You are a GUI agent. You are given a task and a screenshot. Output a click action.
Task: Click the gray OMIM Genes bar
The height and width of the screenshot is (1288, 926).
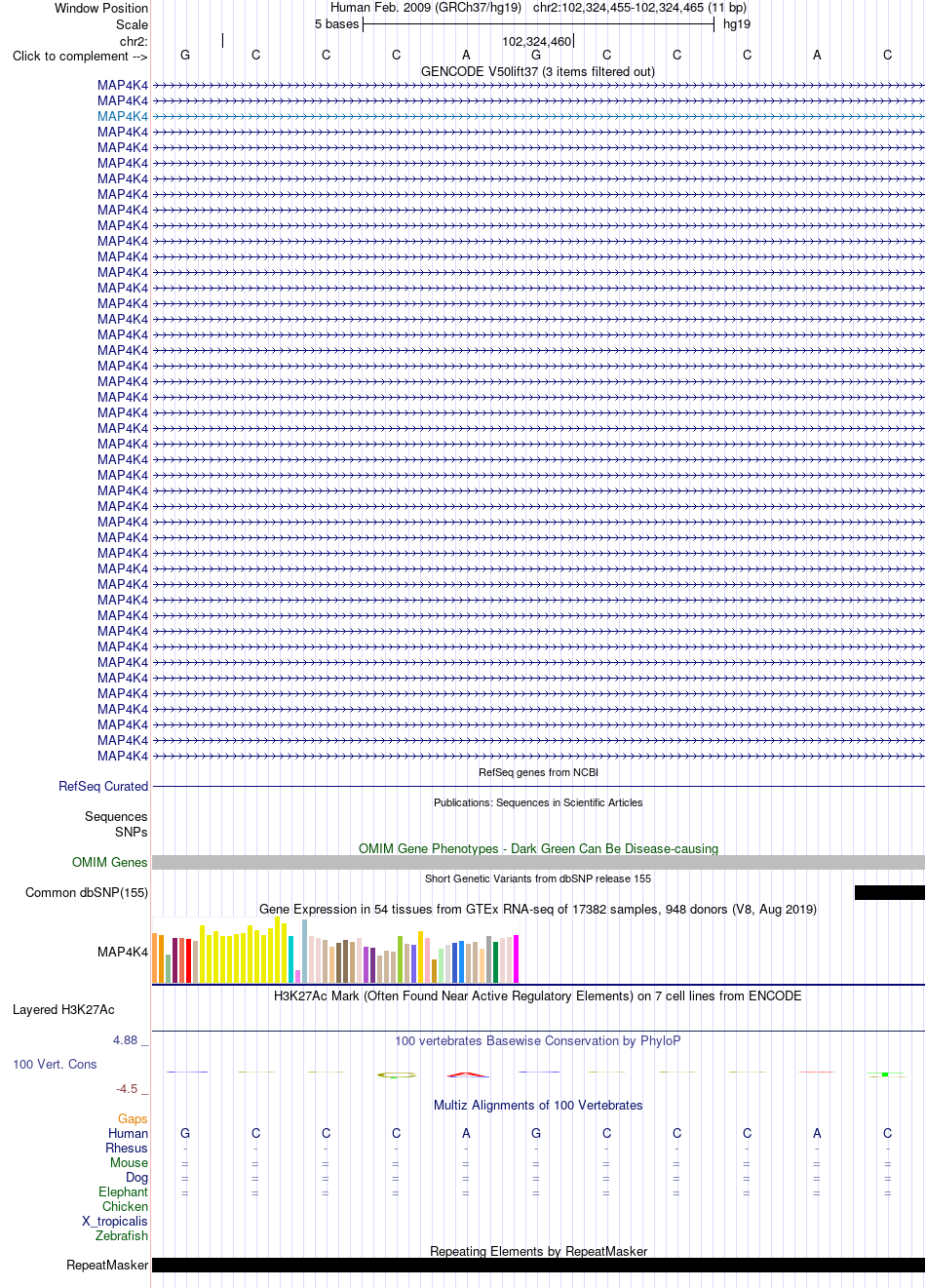[x=538, y=863]
